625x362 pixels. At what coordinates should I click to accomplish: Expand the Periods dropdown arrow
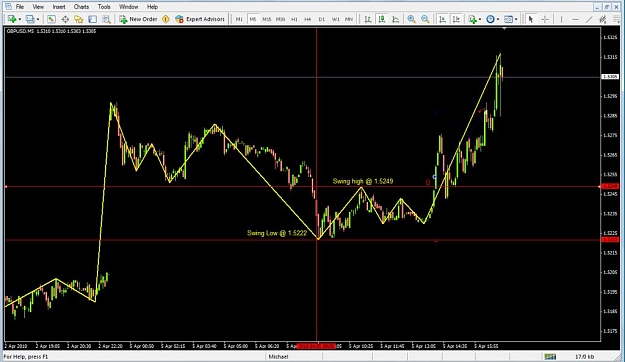click(497, 19)
